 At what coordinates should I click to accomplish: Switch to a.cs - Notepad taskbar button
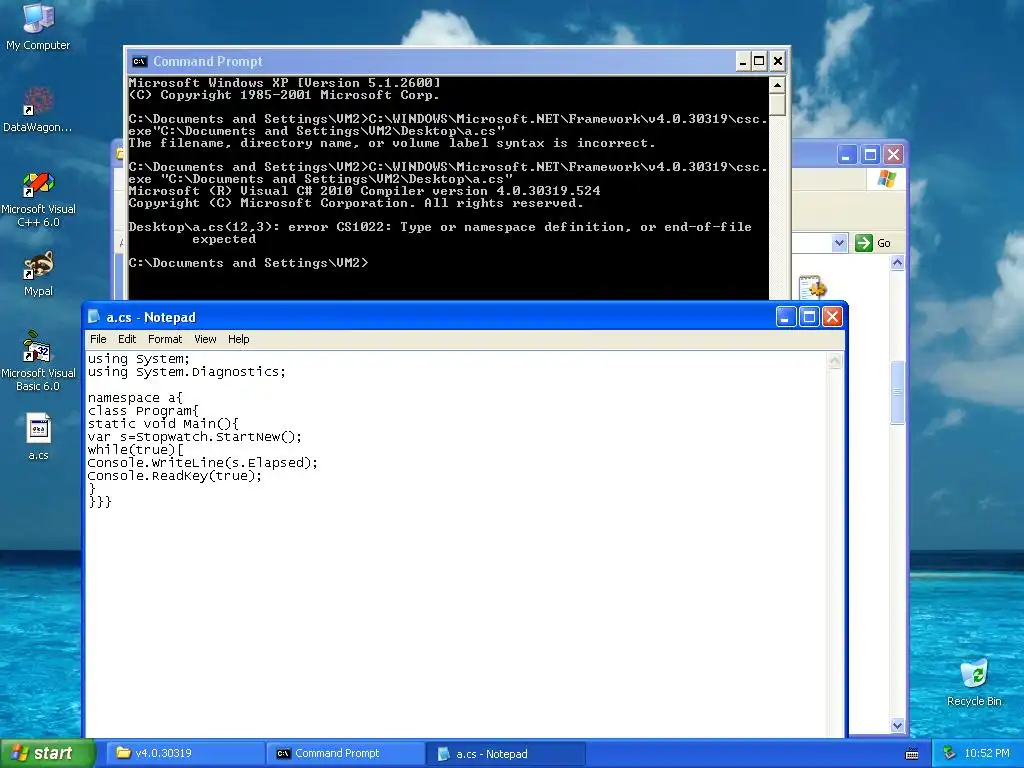(x=505, y=754)
